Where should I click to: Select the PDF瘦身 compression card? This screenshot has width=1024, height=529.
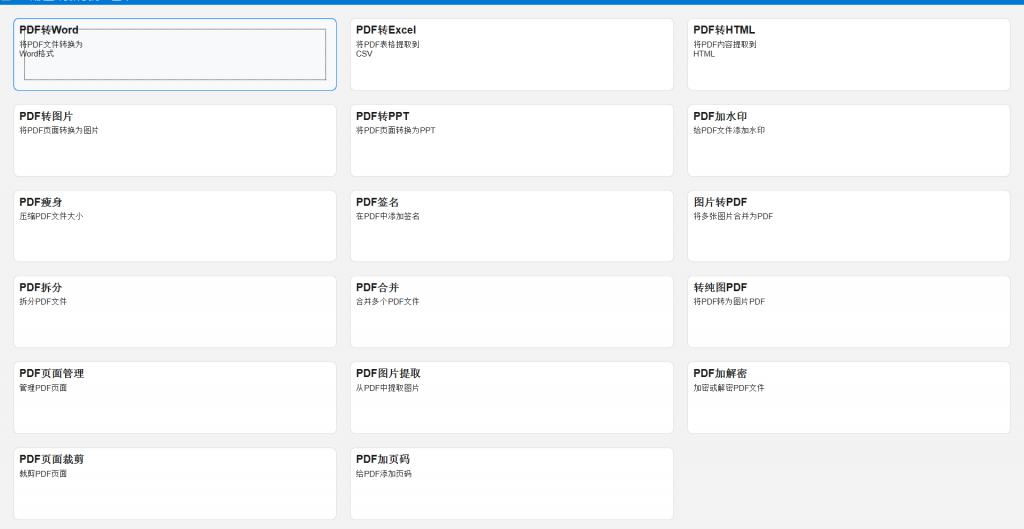pos(175,226)
